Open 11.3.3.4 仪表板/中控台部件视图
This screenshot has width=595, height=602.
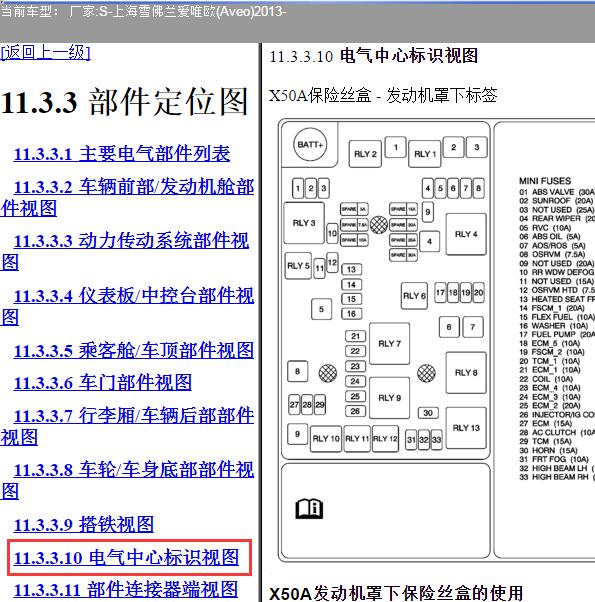click(x=127, y=306)
